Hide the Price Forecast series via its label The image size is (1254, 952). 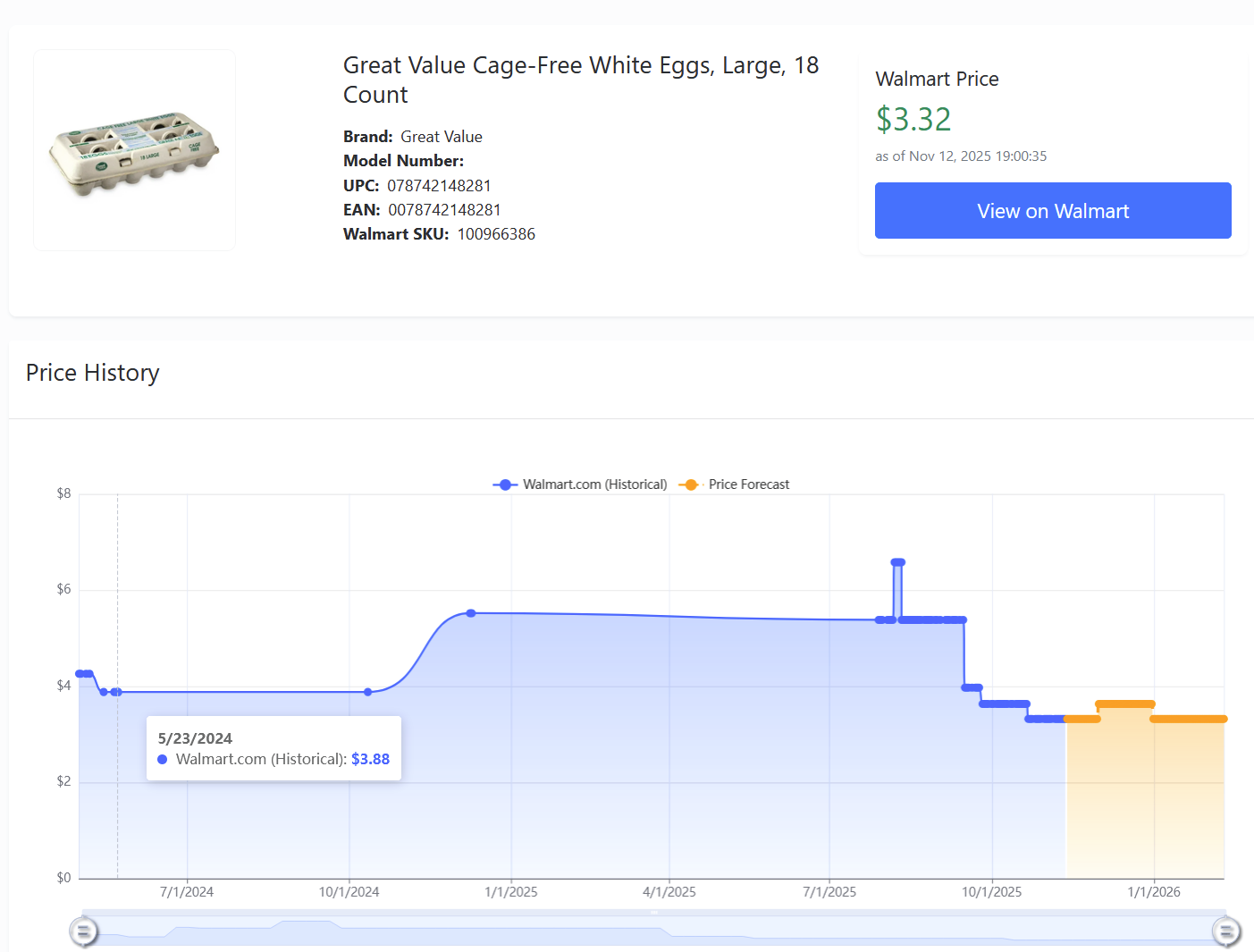pos(748,484)
